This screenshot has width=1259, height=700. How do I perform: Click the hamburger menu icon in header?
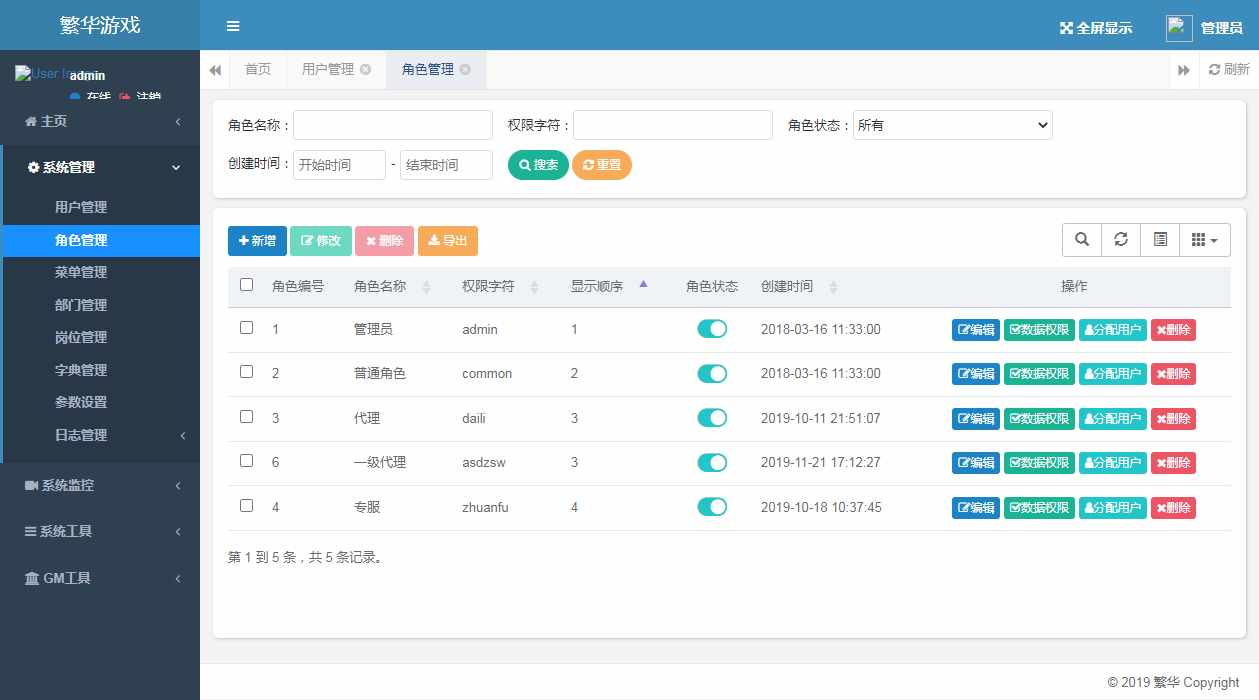pyautogui.click(x=233, y=27)
